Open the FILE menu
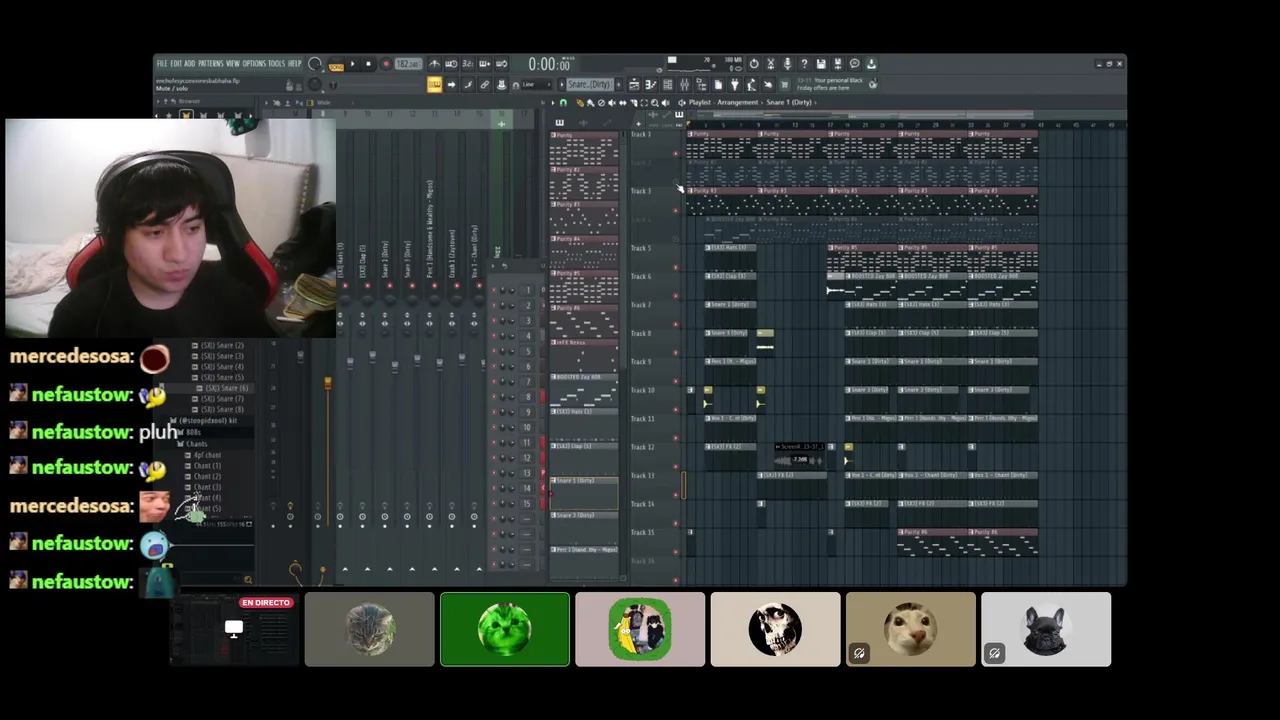1280x720 pixels. [162, 64]
